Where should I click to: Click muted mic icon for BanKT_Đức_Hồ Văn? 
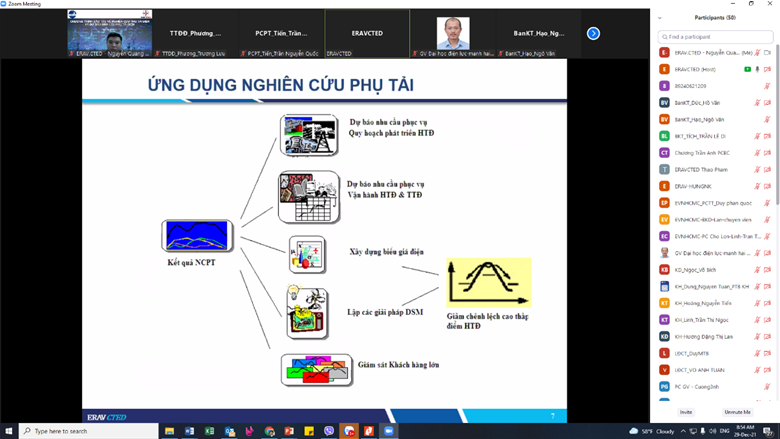point(757,103)
